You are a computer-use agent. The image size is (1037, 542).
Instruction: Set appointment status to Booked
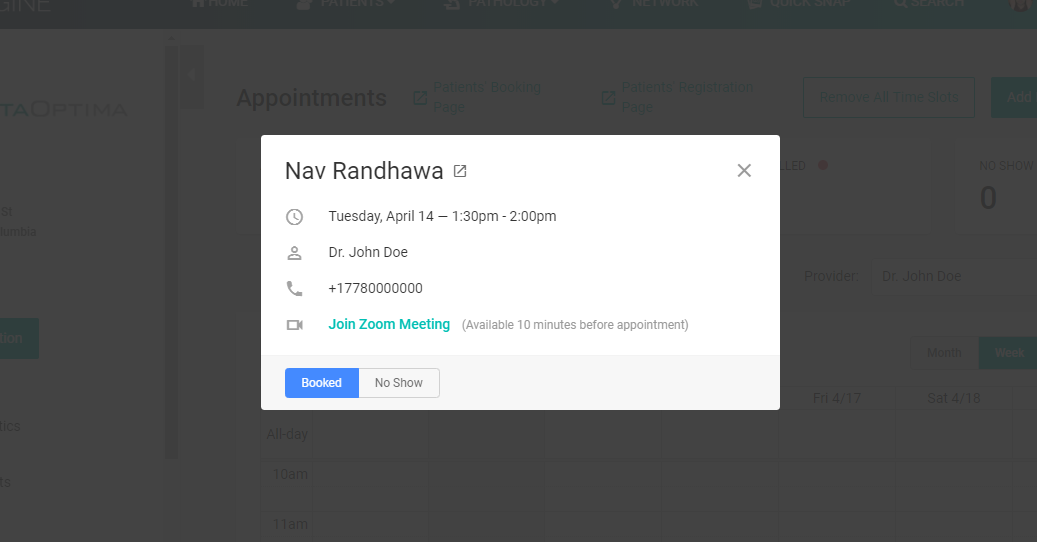point(321,383)
